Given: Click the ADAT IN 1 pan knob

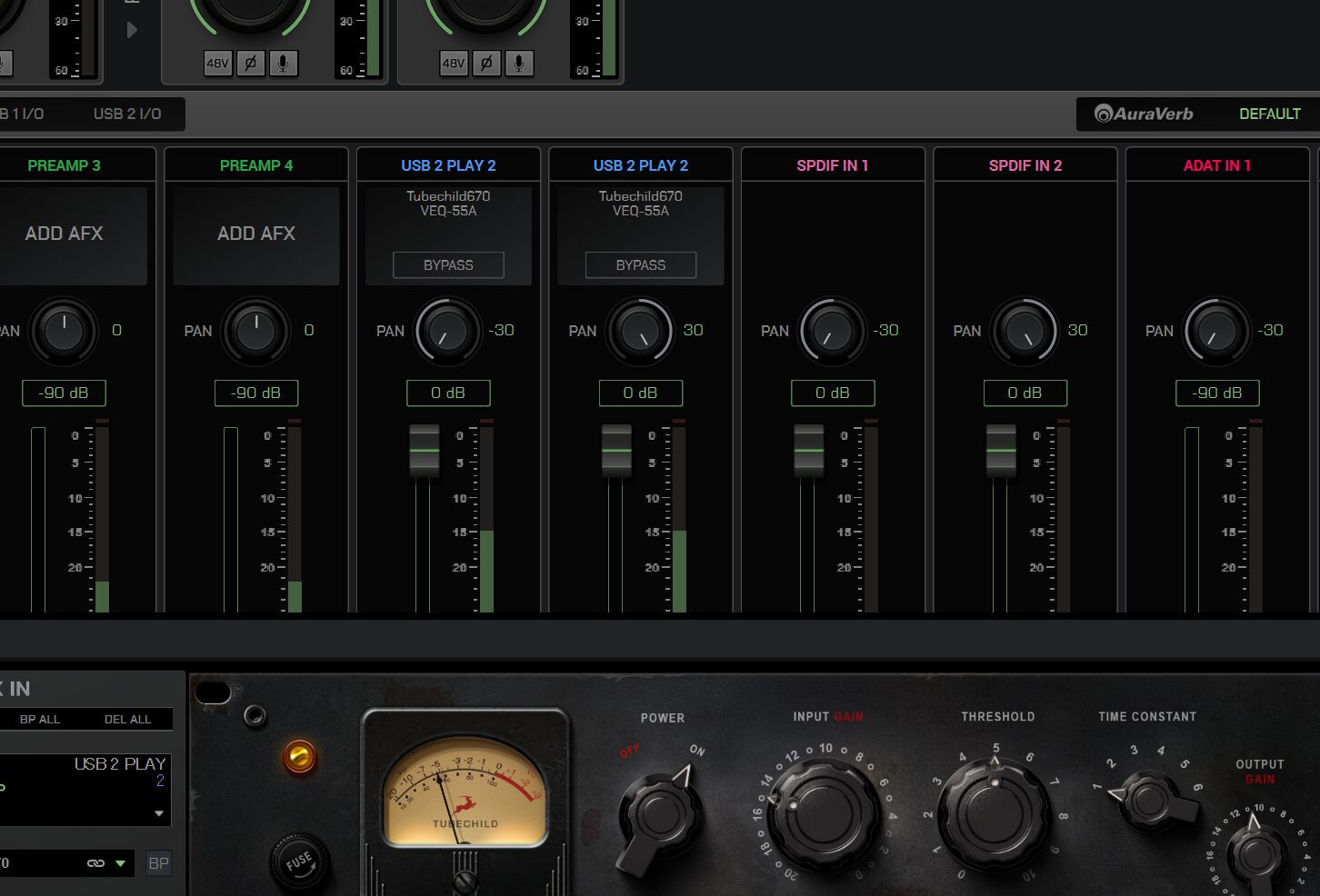Looking at the screenshot, I should coord(1217,331).
